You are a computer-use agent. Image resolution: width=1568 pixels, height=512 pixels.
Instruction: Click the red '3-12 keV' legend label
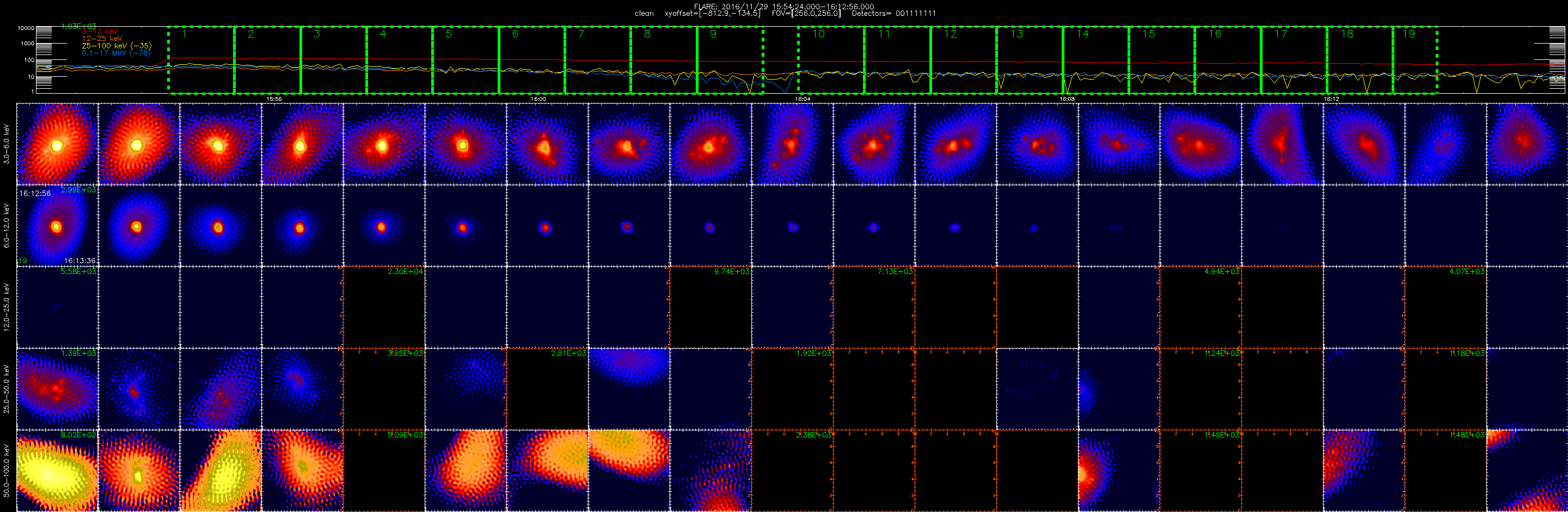point(100,32)
